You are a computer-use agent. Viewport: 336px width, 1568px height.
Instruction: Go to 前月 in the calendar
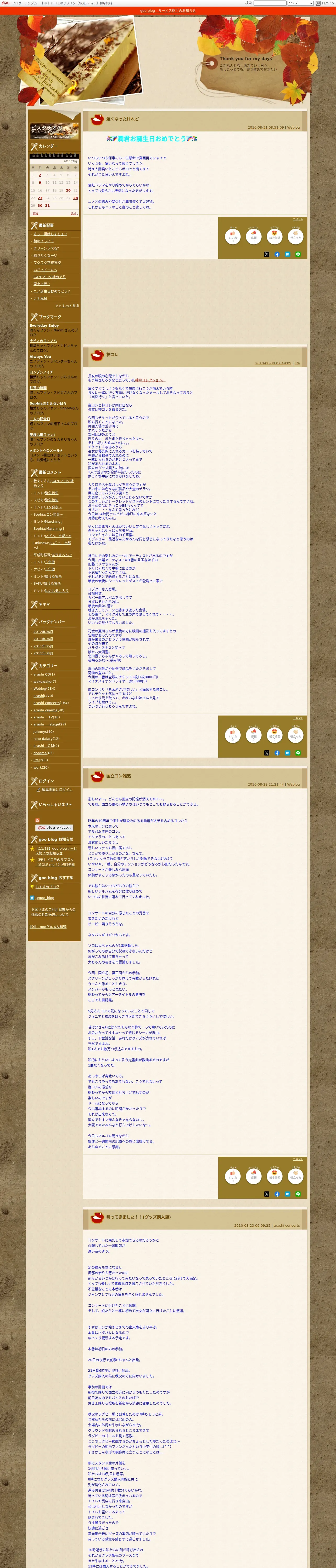coord(35,214)
